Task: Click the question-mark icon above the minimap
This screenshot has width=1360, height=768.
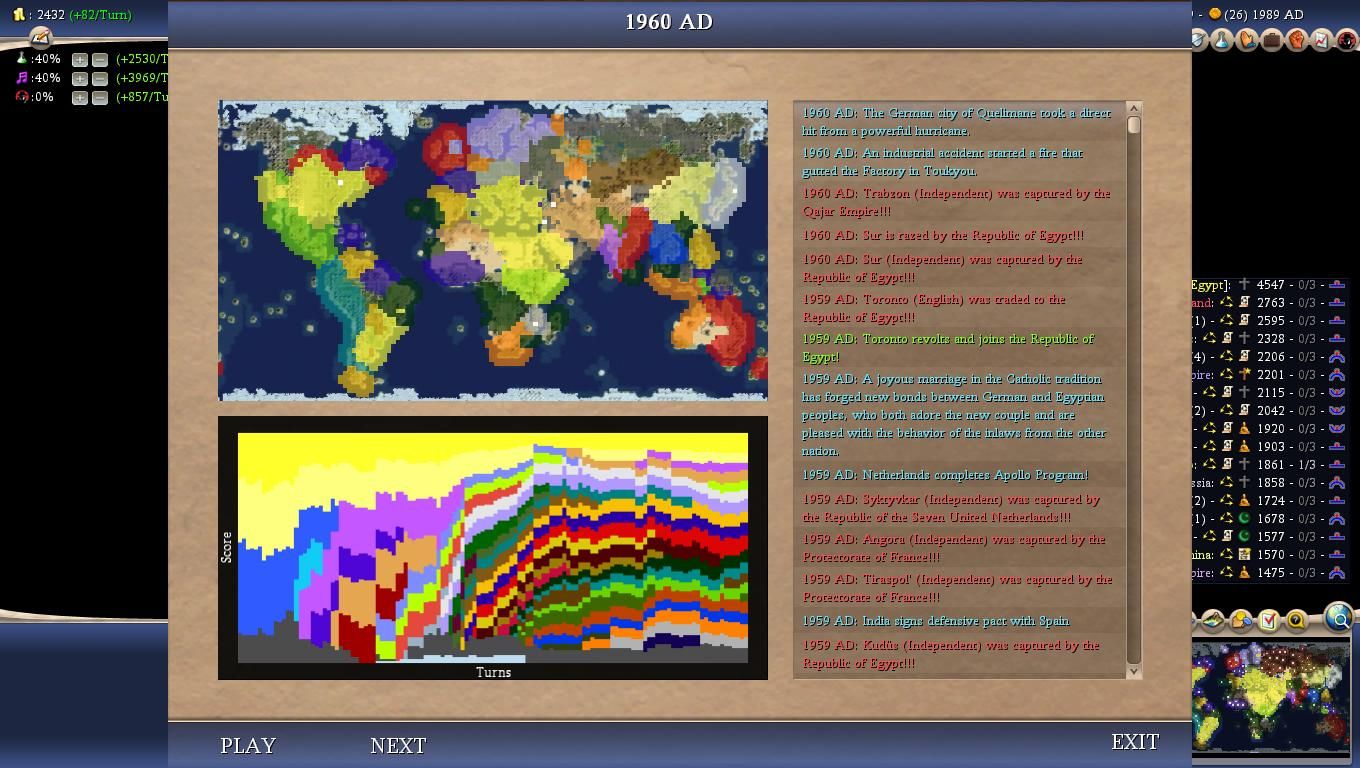Action: tap(1295, 620)
